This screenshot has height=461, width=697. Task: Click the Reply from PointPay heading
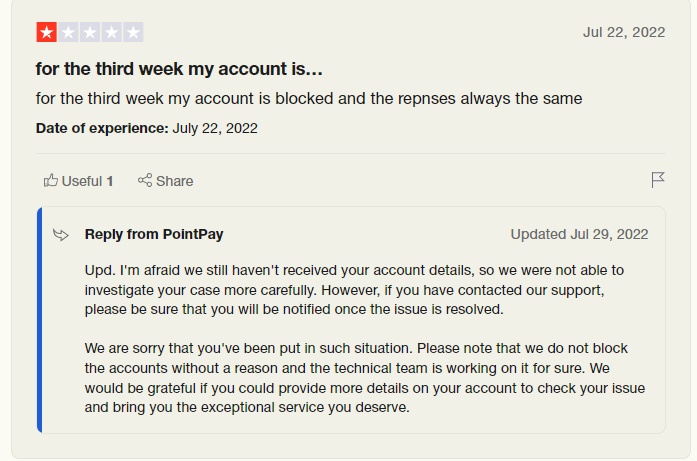tap(154, 234)
